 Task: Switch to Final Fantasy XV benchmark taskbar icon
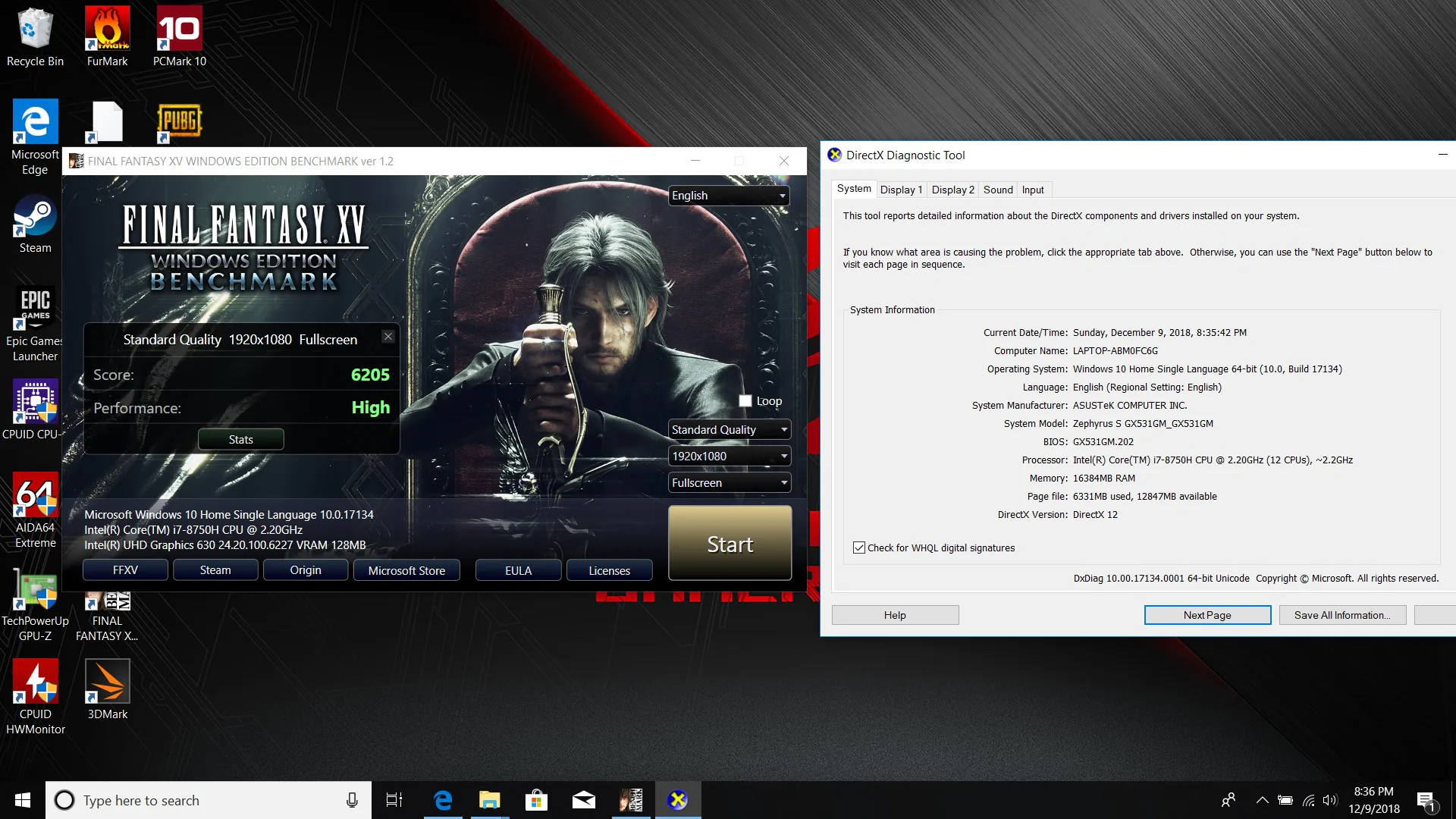(x=631, y=800)
